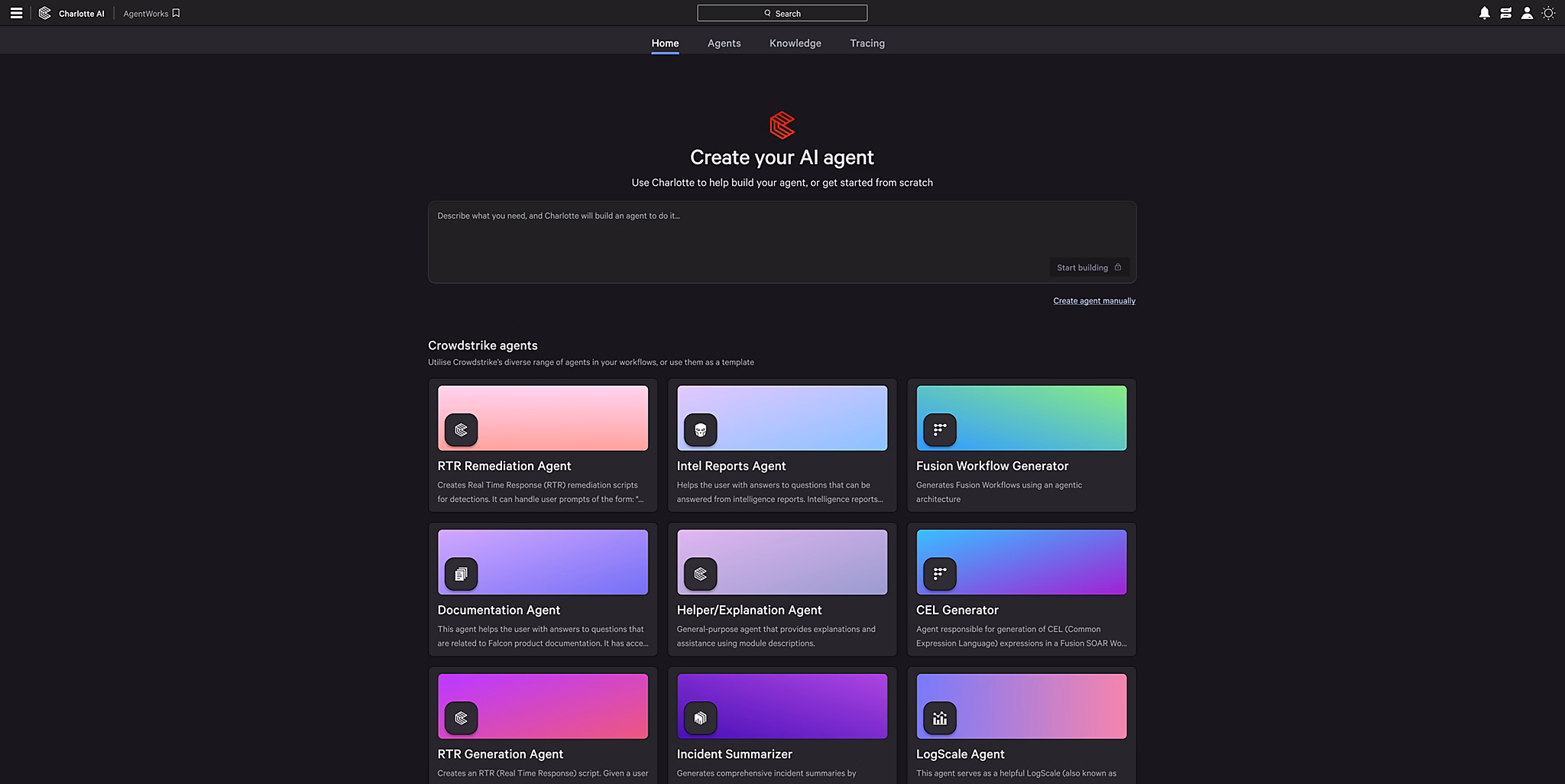
Task: Click the RTR Generation Agent icon badge
Action: point(461,718)
